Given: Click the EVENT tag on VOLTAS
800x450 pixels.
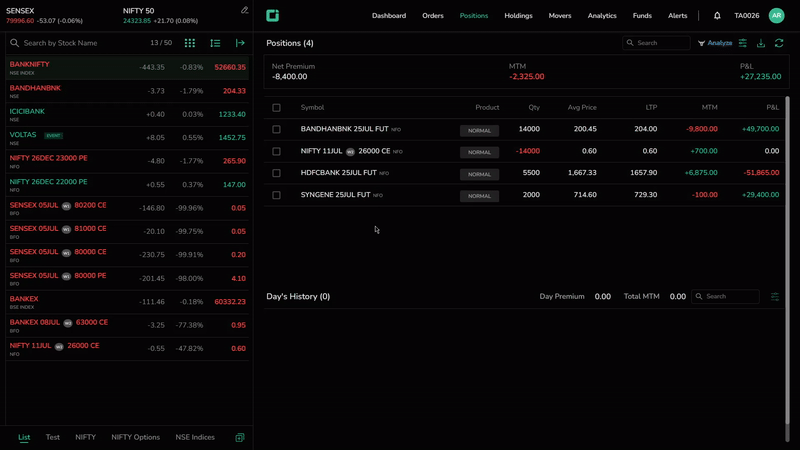Looking at the screenshot, I should click(x=53, y=136).
